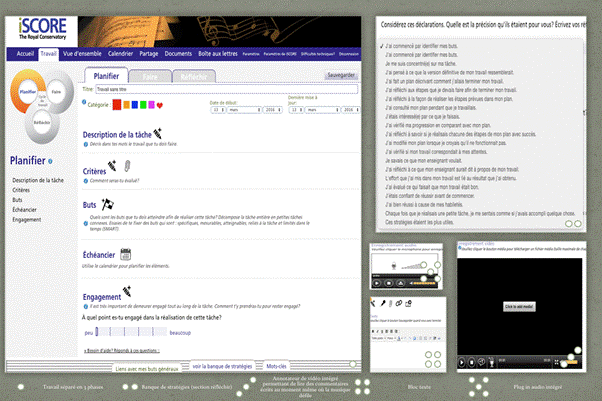
Task: Open the Buts flag icon
Action: coord(108,204)
